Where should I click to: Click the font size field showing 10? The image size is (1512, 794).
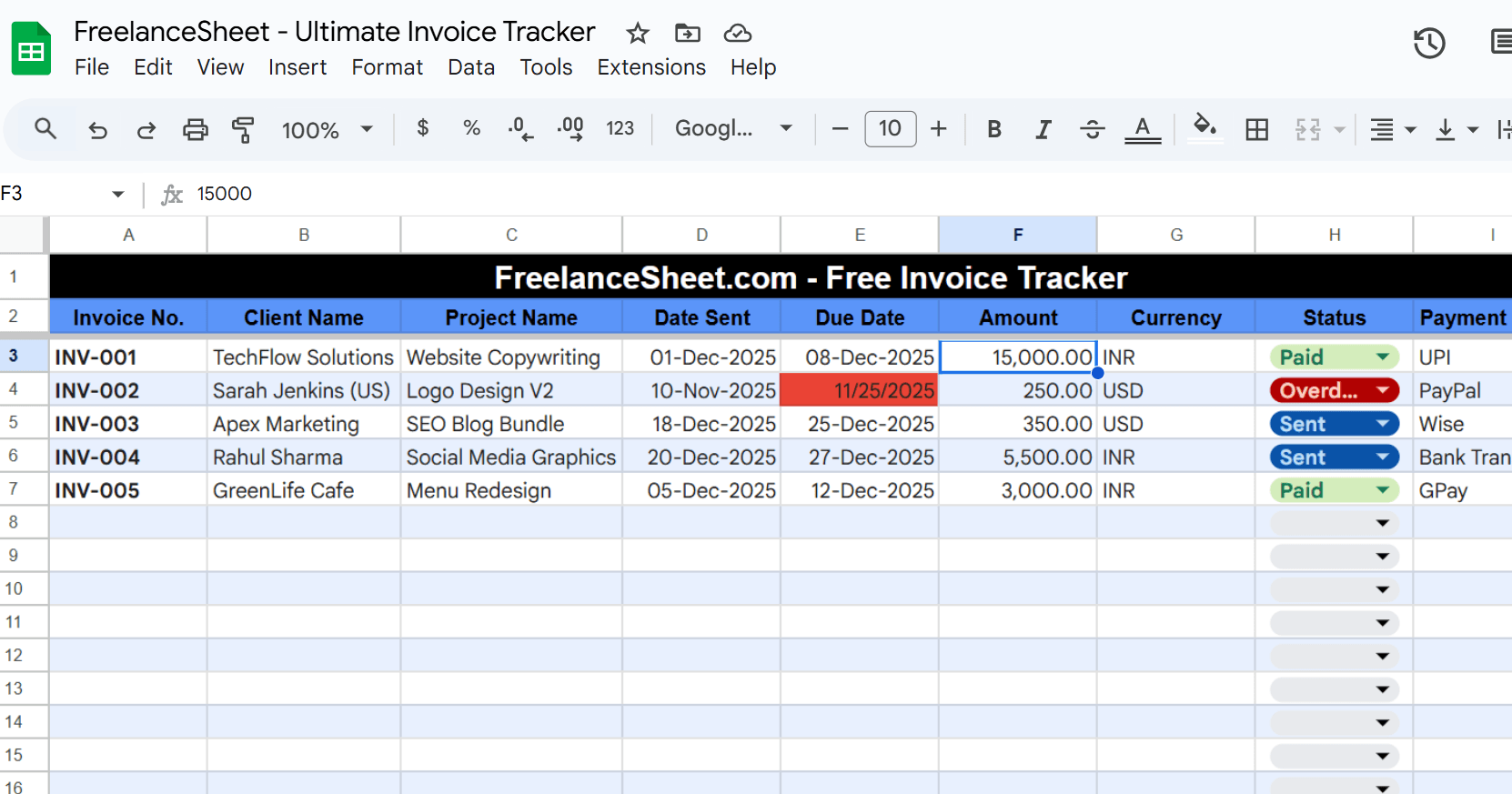pos(890,128)
